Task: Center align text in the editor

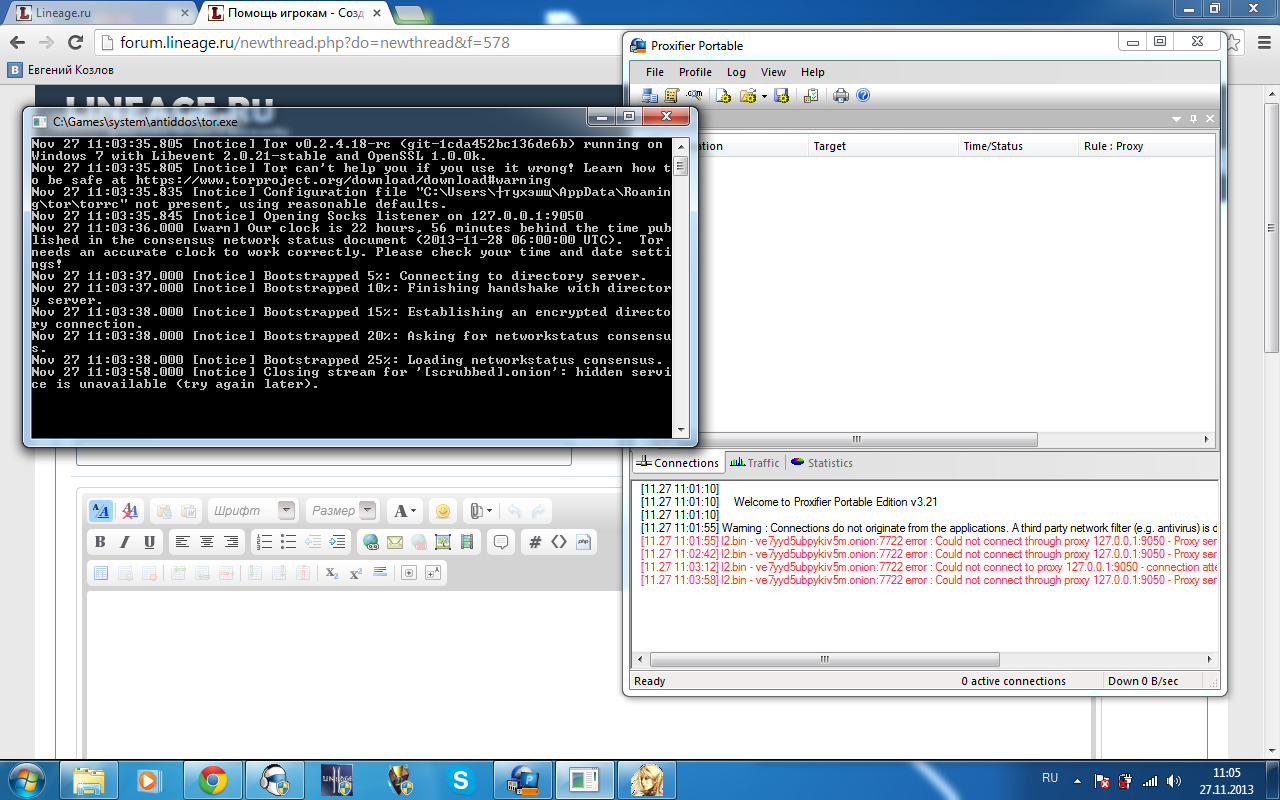Action: click(x=207, y=542)
